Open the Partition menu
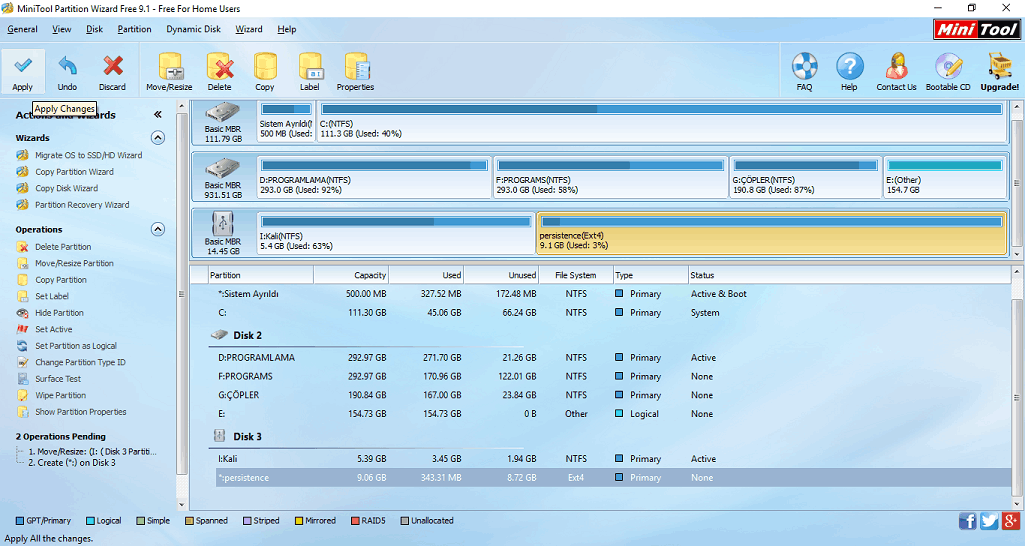 point(135,29)
